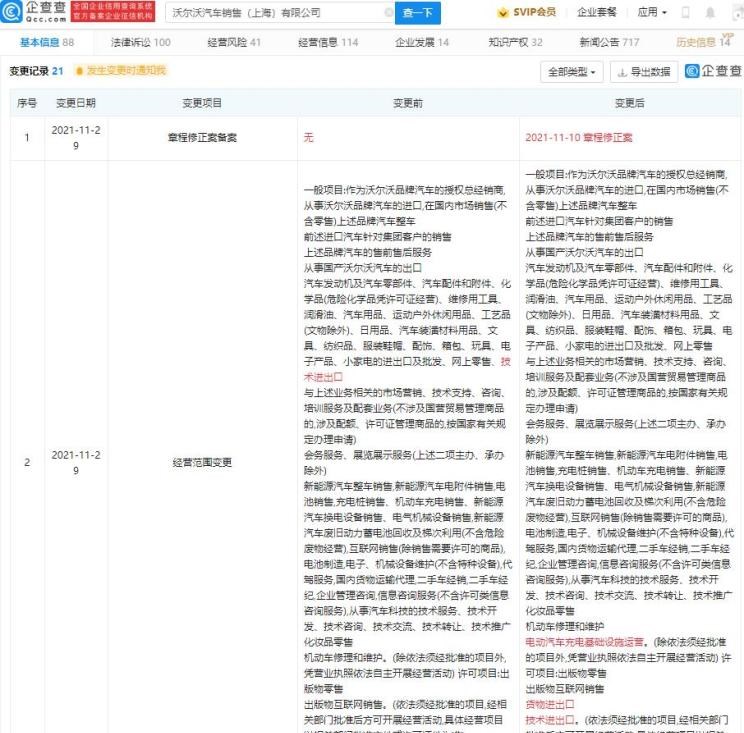Click the 2021-11-29 date in row 1

(76, 138)
